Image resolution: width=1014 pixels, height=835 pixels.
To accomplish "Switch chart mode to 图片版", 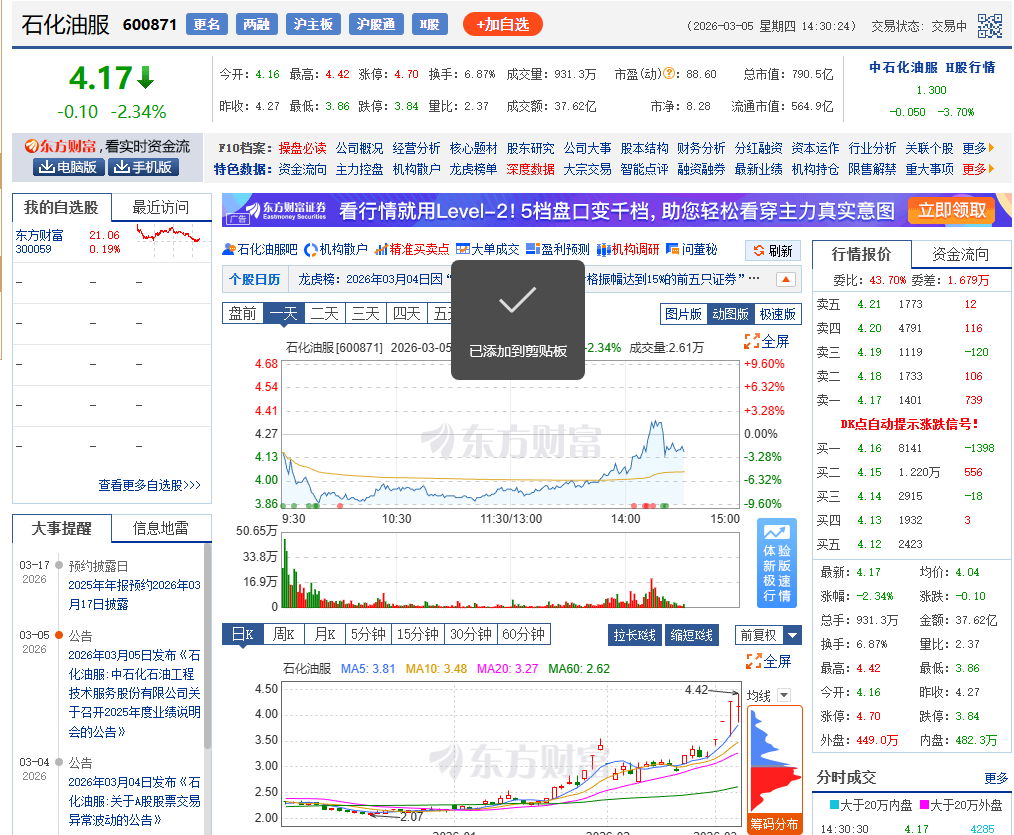I will (x=683, y=314).
